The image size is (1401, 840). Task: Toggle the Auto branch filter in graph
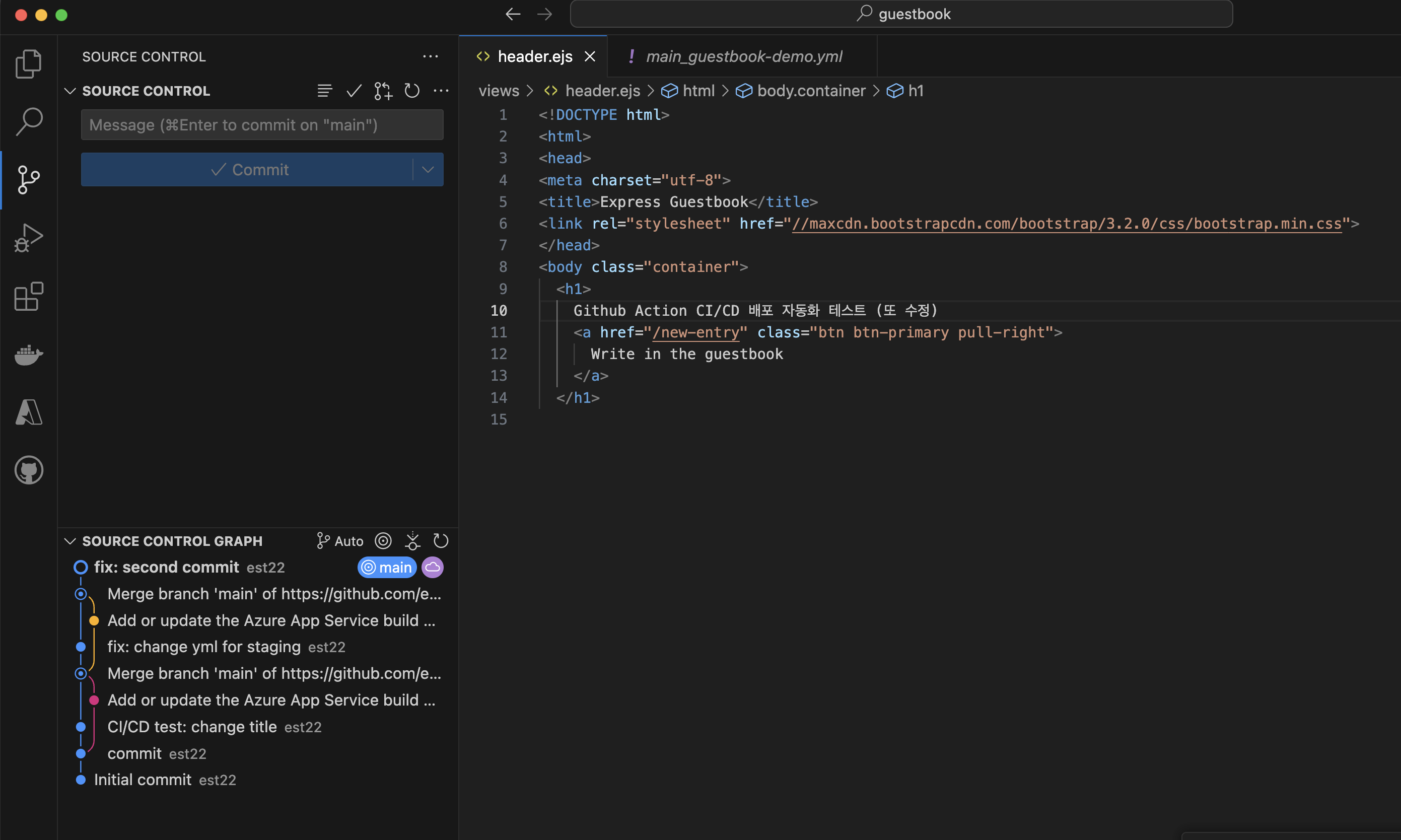tap(340, 541)
